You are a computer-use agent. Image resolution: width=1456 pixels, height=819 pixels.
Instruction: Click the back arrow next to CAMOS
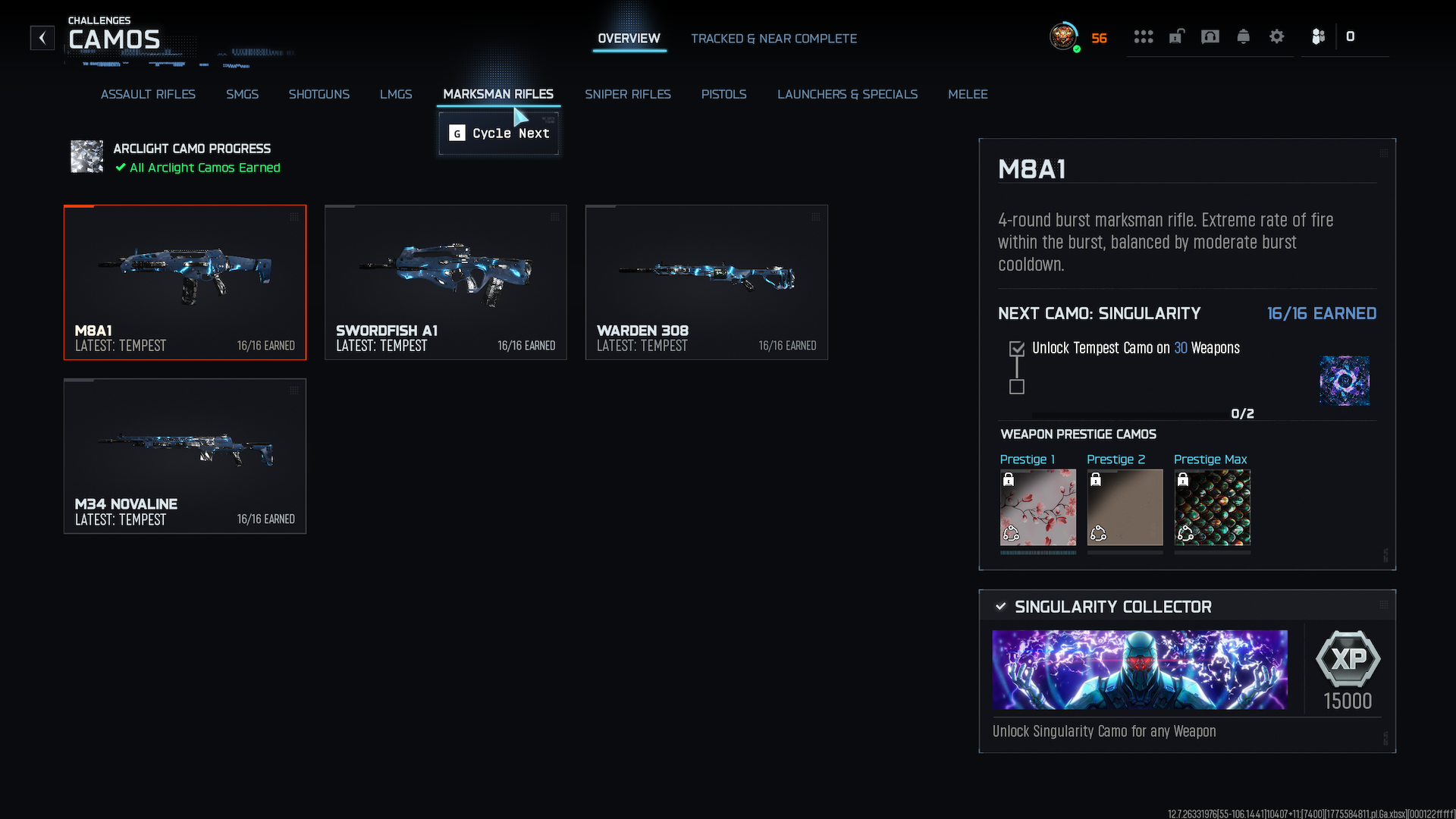[x=42, y=38]
